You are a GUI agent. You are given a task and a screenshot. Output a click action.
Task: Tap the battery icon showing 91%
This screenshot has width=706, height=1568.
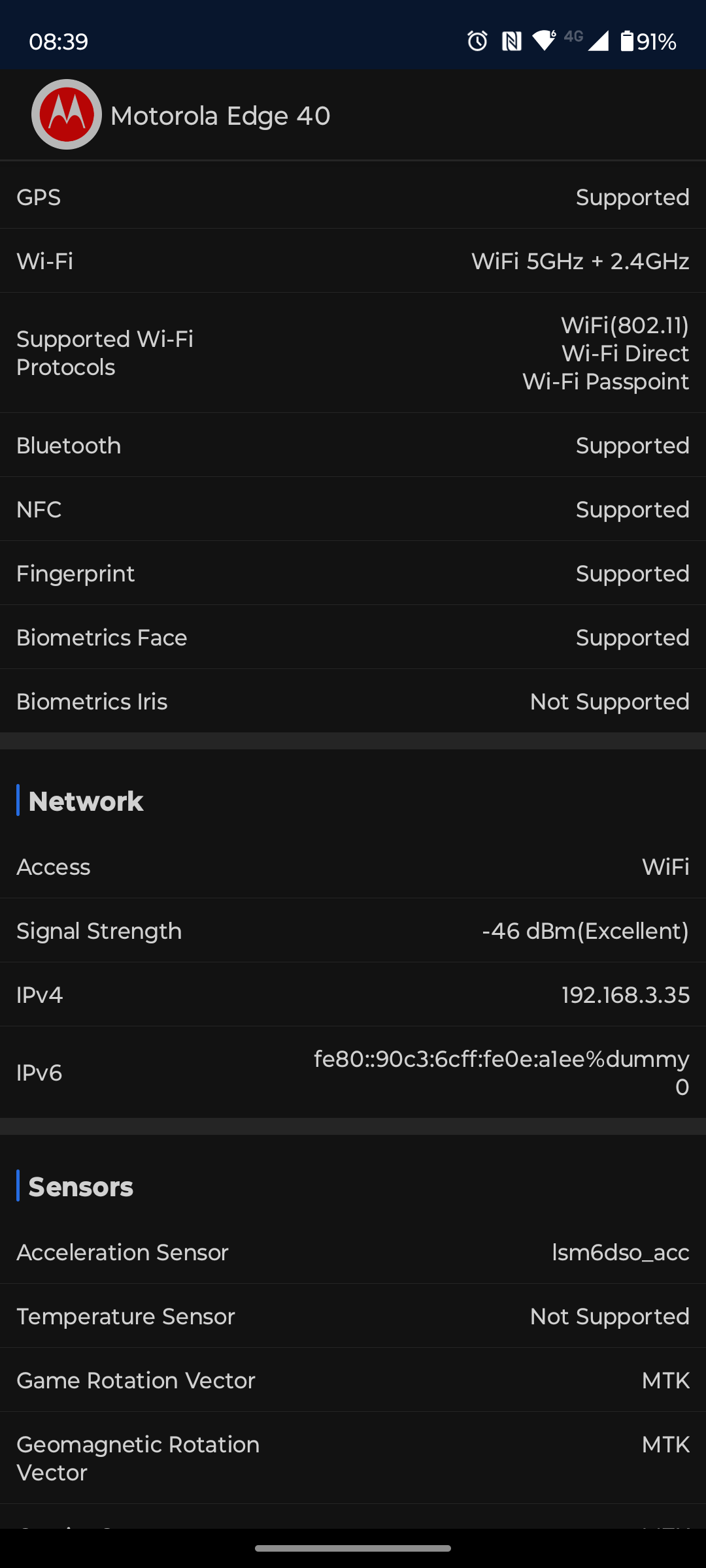pos(627,42)
